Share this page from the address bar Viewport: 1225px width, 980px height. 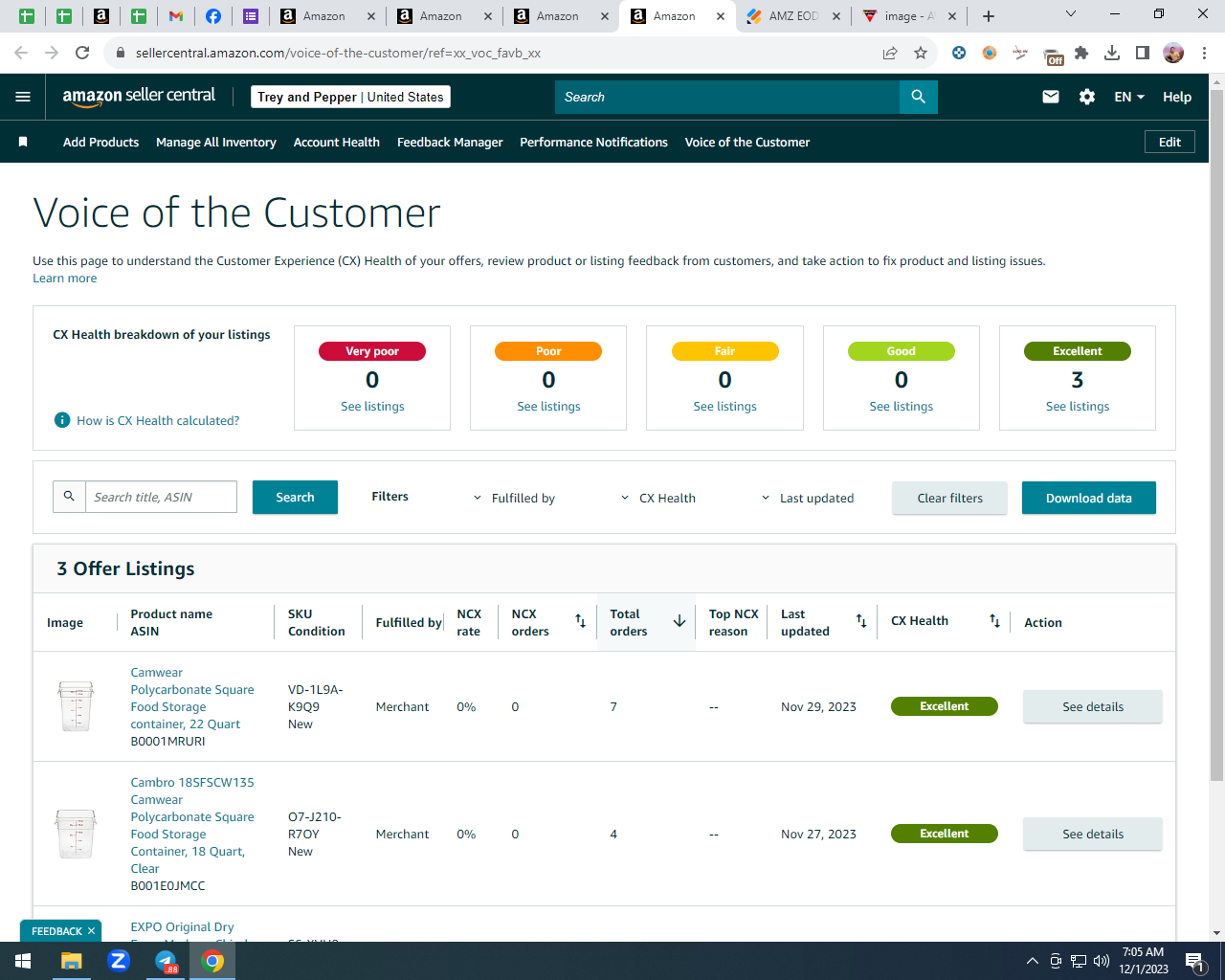pos(890,53)
